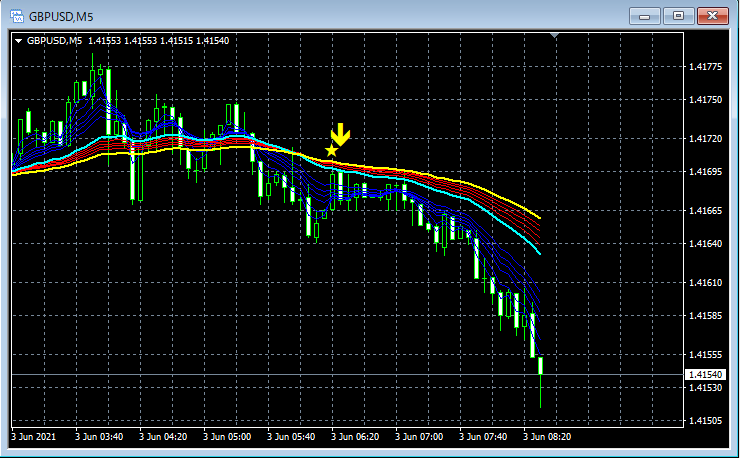This screenshot has width=741, height=458.
Task: Select the yellow star marker on chart
Action: (x=332, y=151)
